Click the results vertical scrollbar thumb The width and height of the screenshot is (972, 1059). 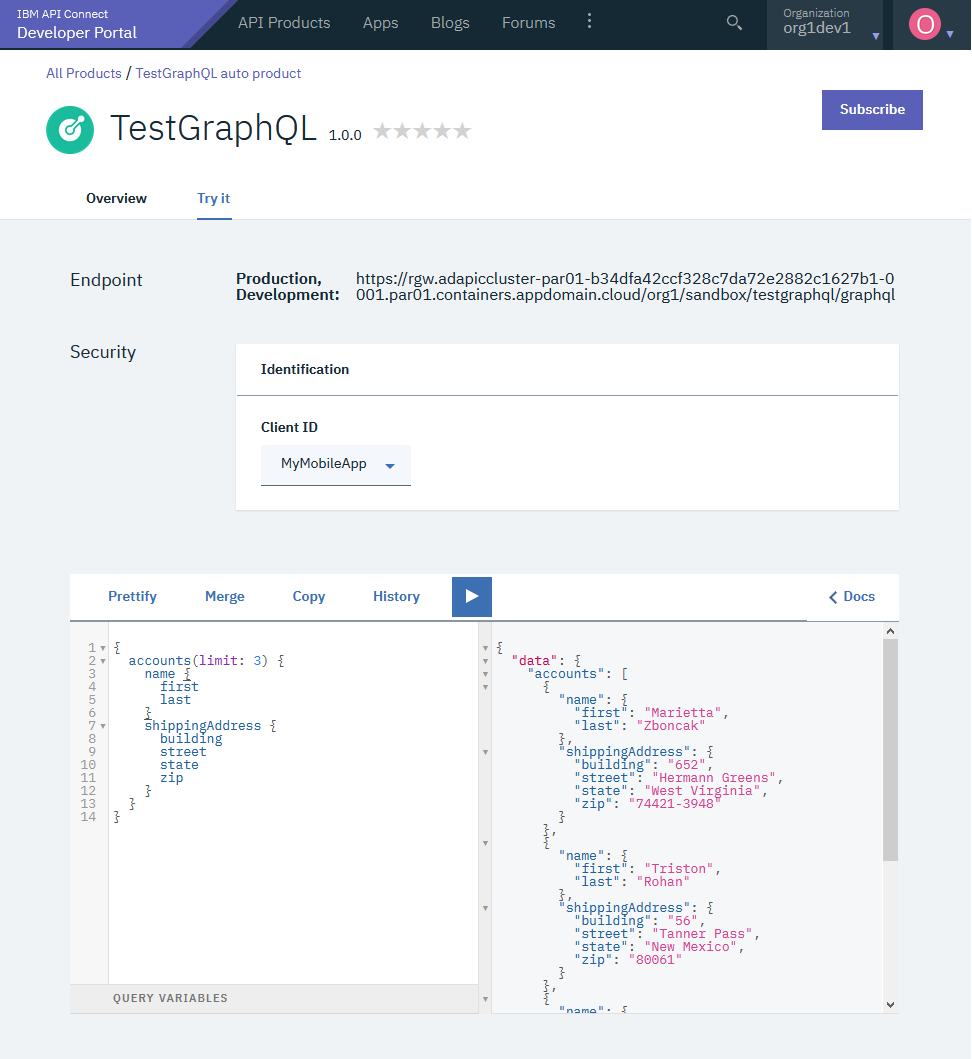tap(890, 750)
